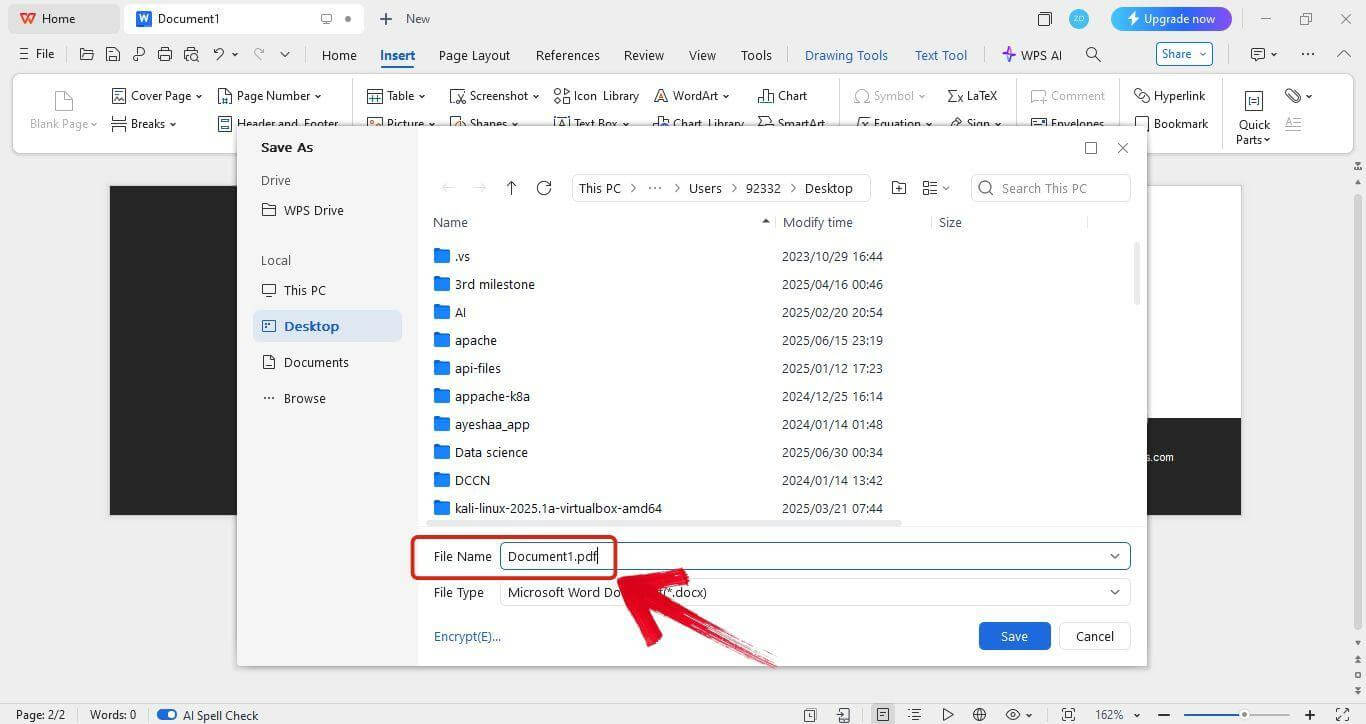
Task: Insert a Bookmark
Action: pyautogui.click(x=1171, y=124)
